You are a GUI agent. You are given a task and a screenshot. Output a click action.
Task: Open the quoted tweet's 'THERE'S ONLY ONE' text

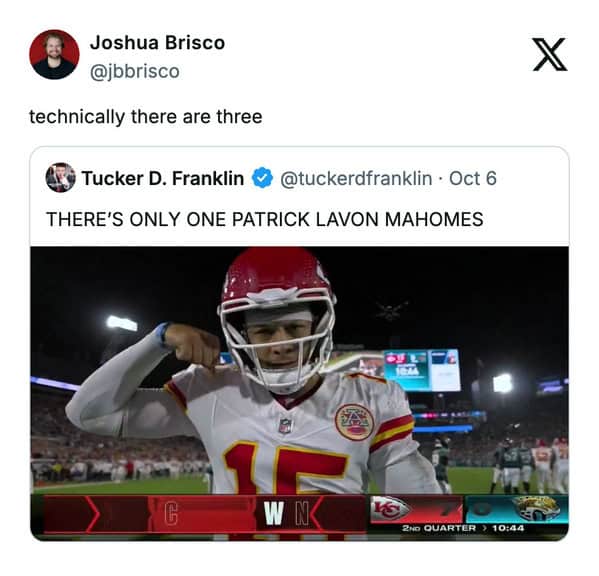point(265,219)
